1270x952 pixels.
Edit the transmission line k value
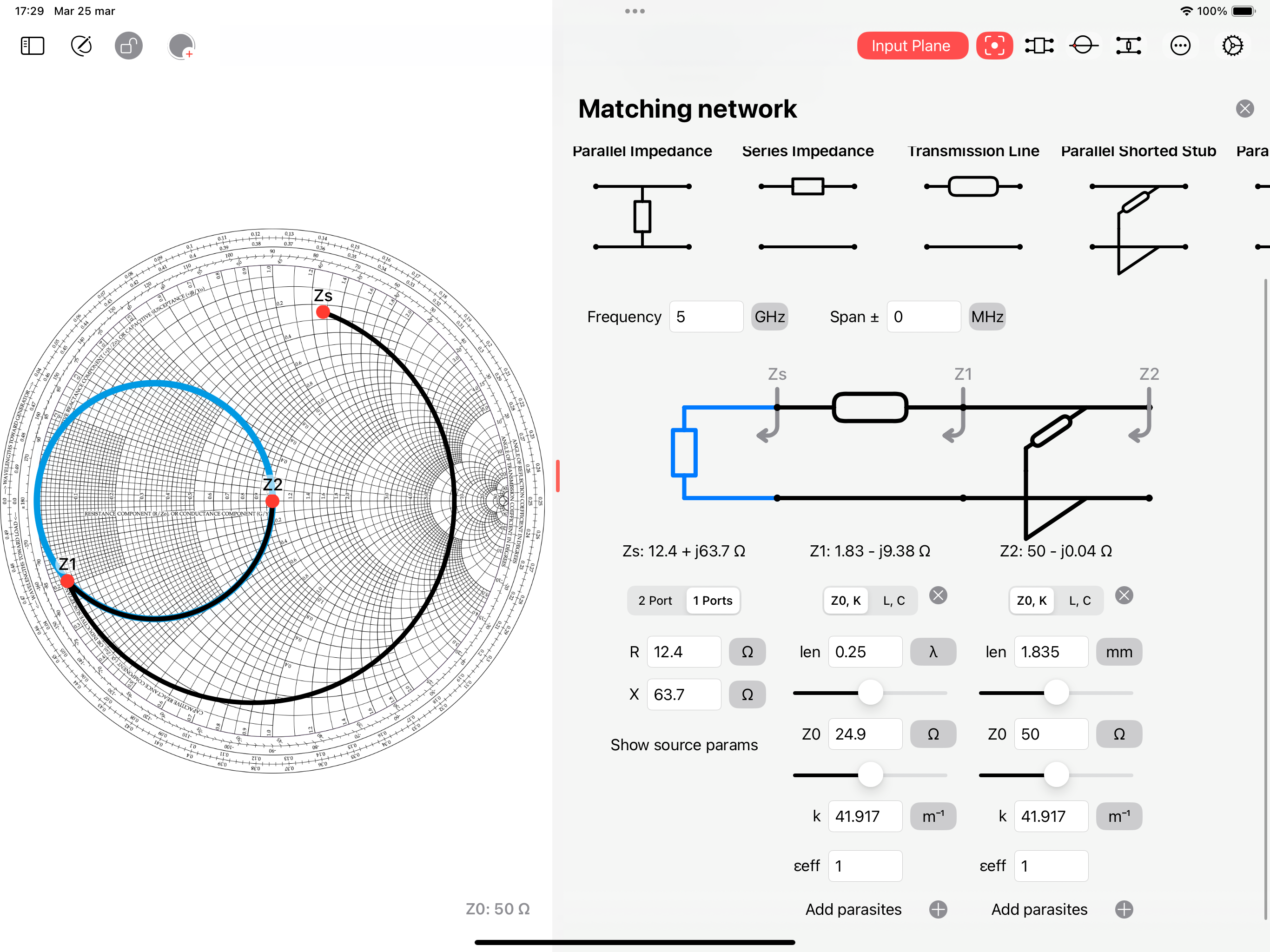coord(865,816)
